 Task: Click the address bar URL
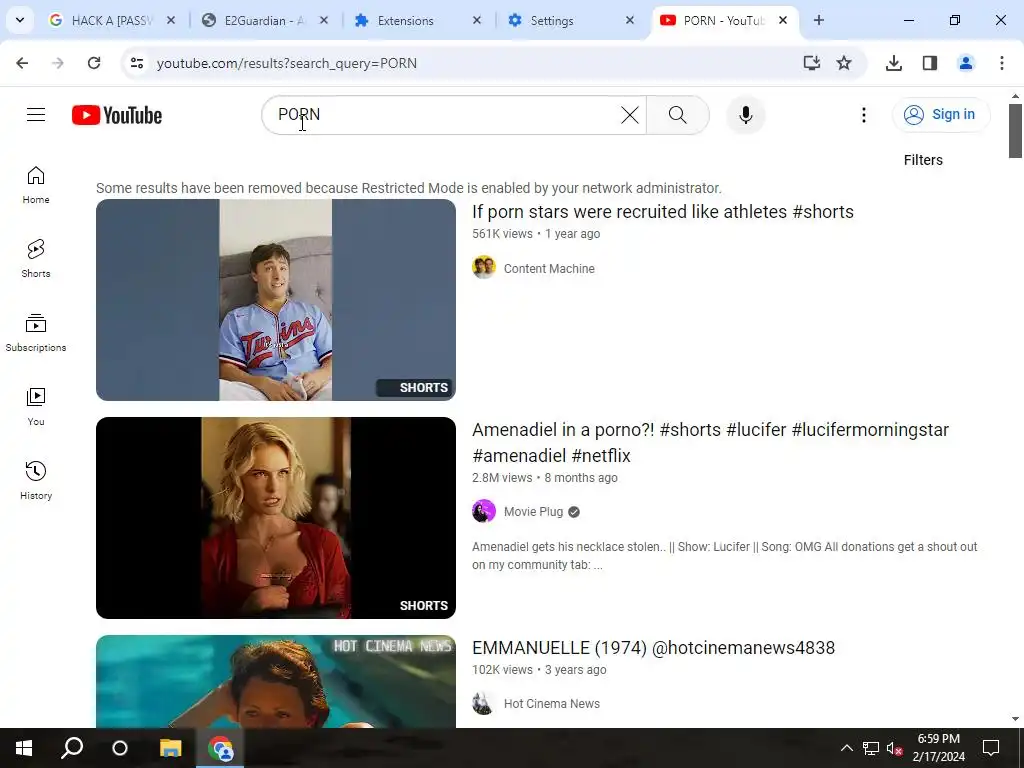(287, 63)
